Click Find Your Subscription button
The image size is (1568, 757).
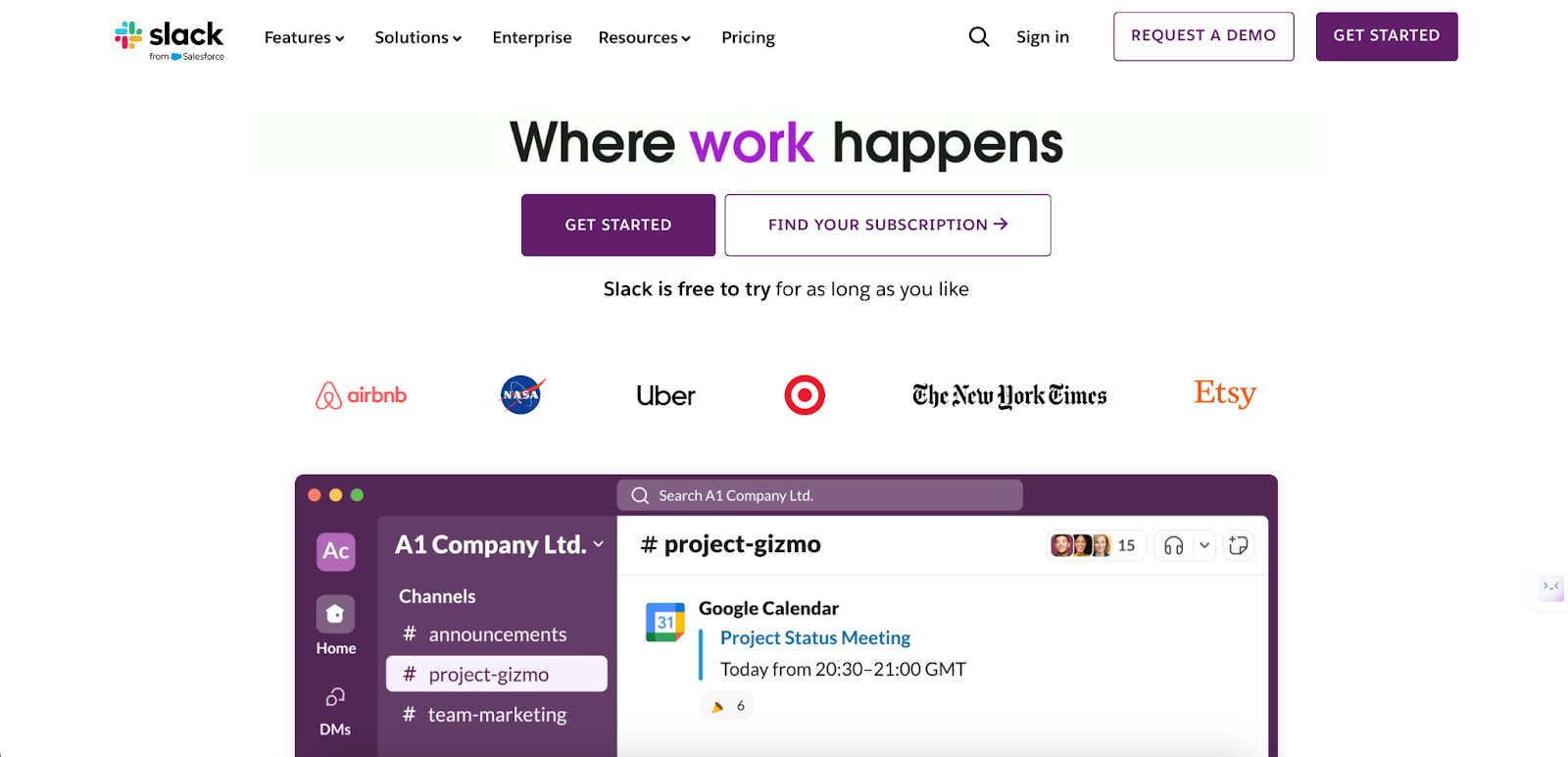click(x=888, y=225)
